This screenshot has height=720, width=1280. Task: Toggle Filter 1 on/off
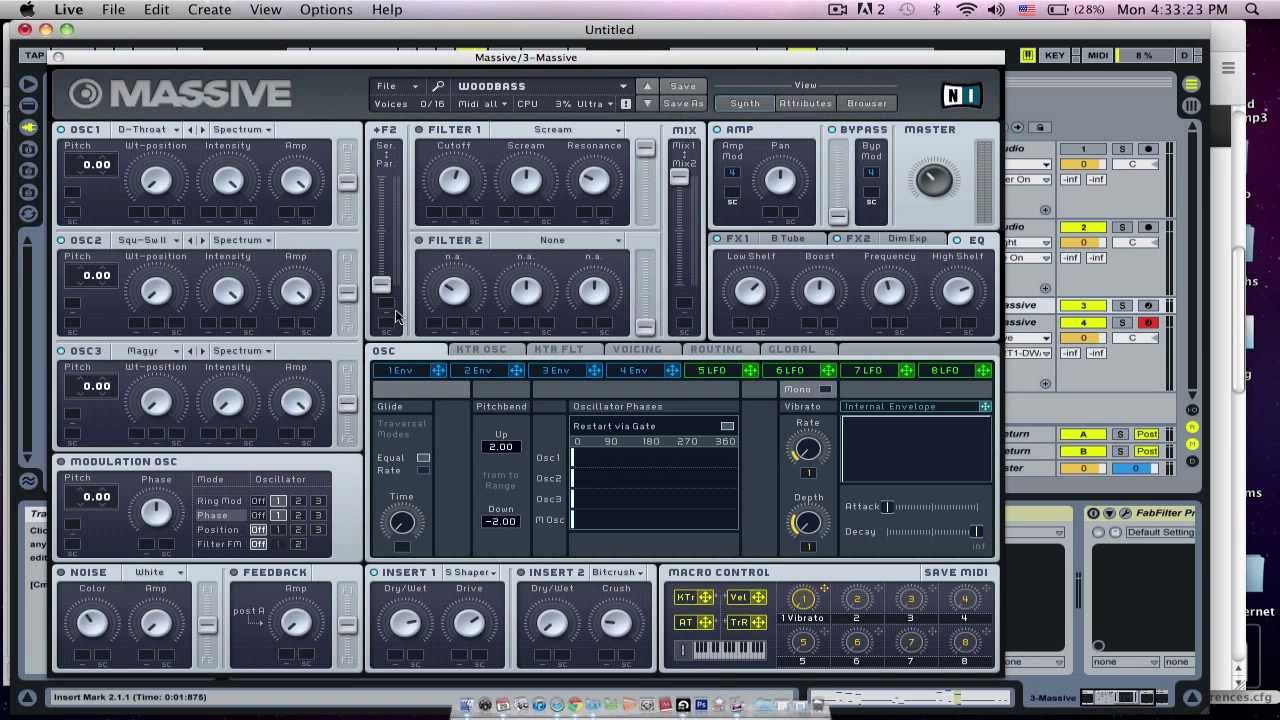pos(419,130)
